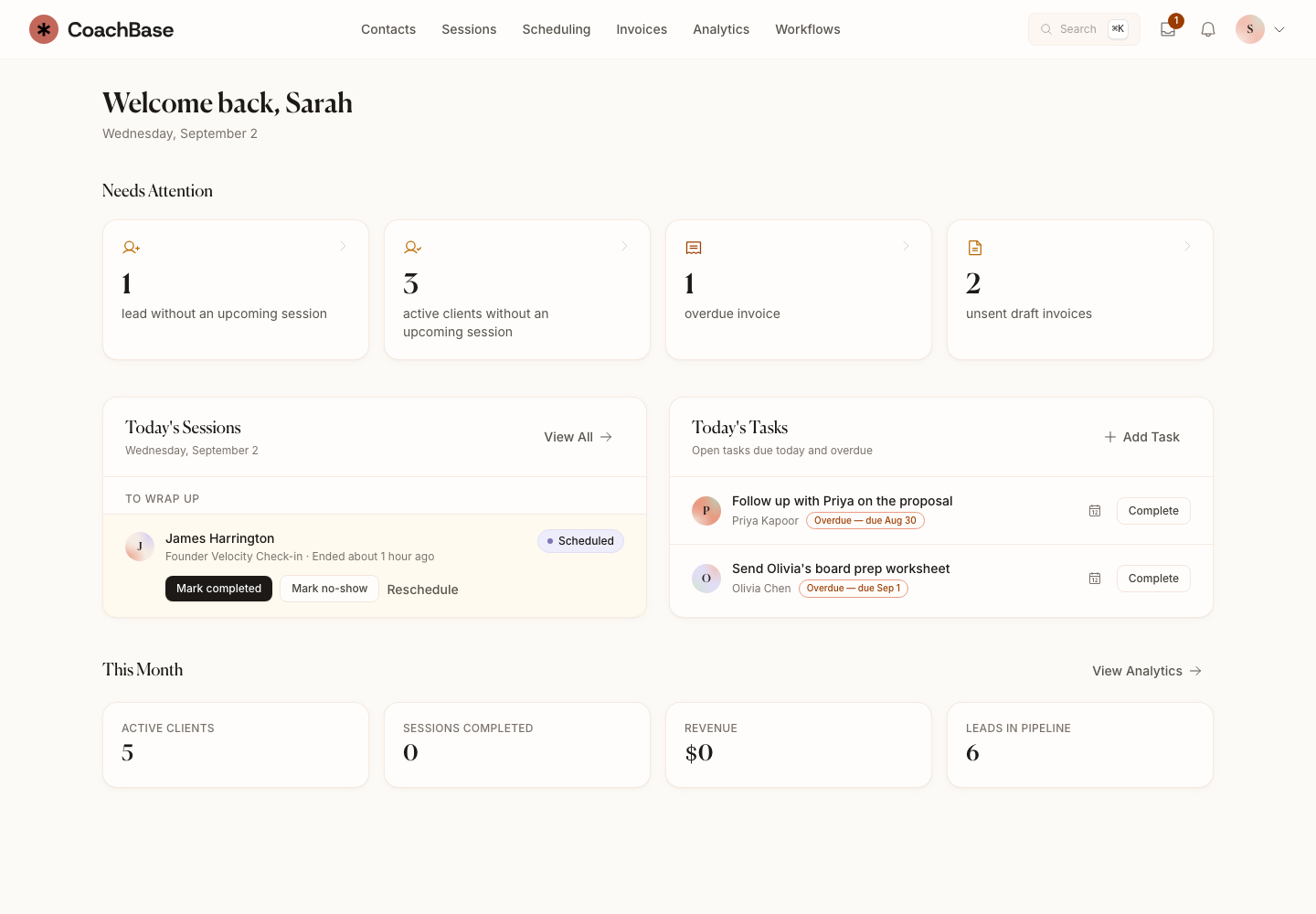
Task: Focus the Search field
Action: pyautogui.click(x=1084, y=29)
